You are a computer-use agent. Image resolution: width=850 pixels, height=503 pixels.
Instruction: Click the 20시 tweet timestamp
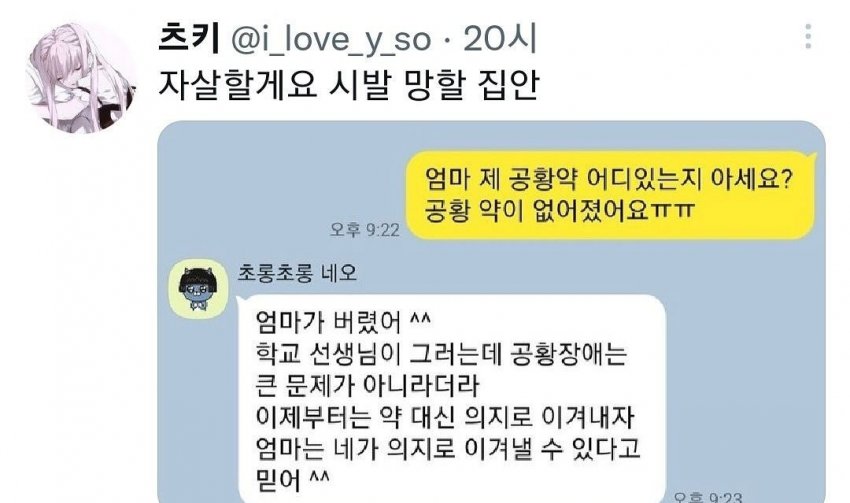click(x=499, y=38)
